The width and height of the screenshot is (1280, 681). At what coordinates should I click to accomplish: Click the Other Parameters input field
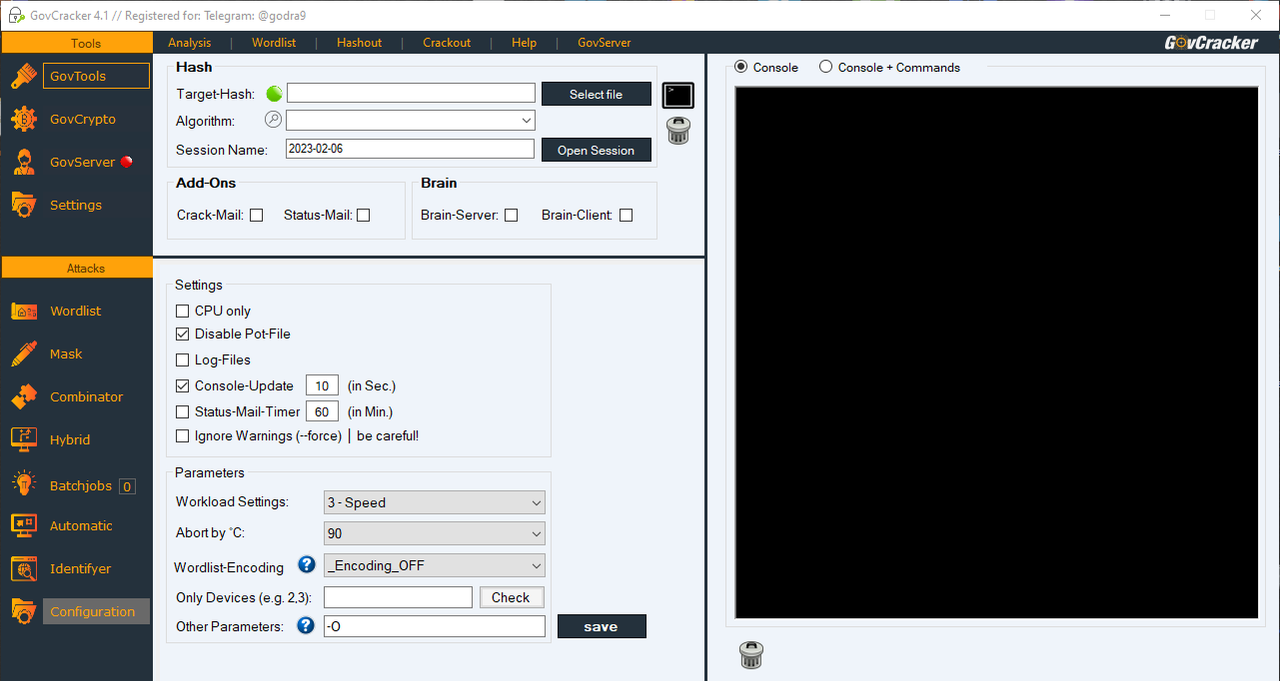pyautogui.click(x=435, y=626)
